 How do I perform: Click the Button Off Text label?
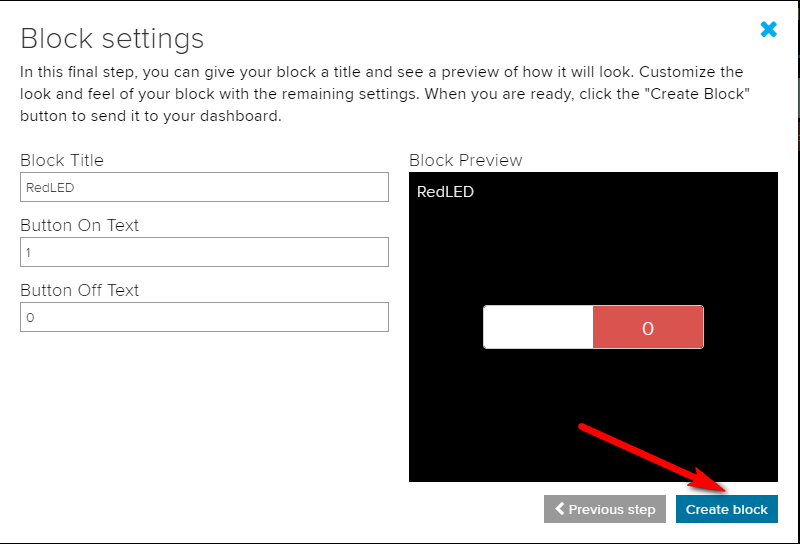click(80, 290)
